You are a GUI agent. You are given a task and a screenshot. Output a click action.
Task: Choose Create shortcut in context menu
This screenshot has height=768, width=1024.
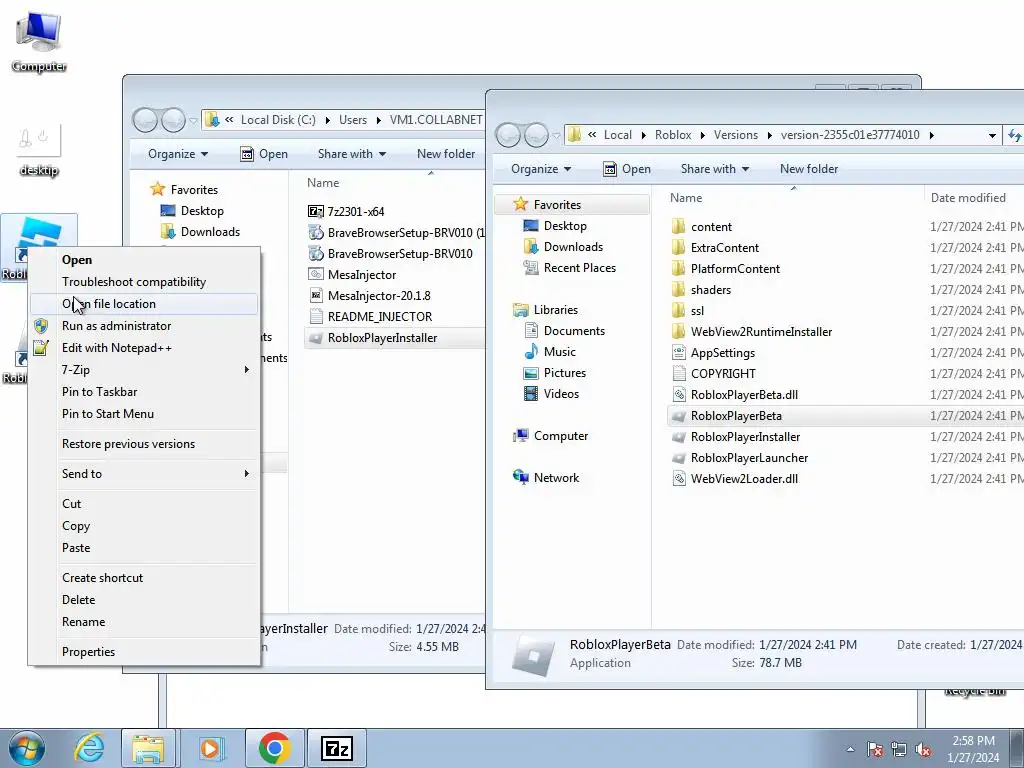pyautogui.click(x=144, y=578)
